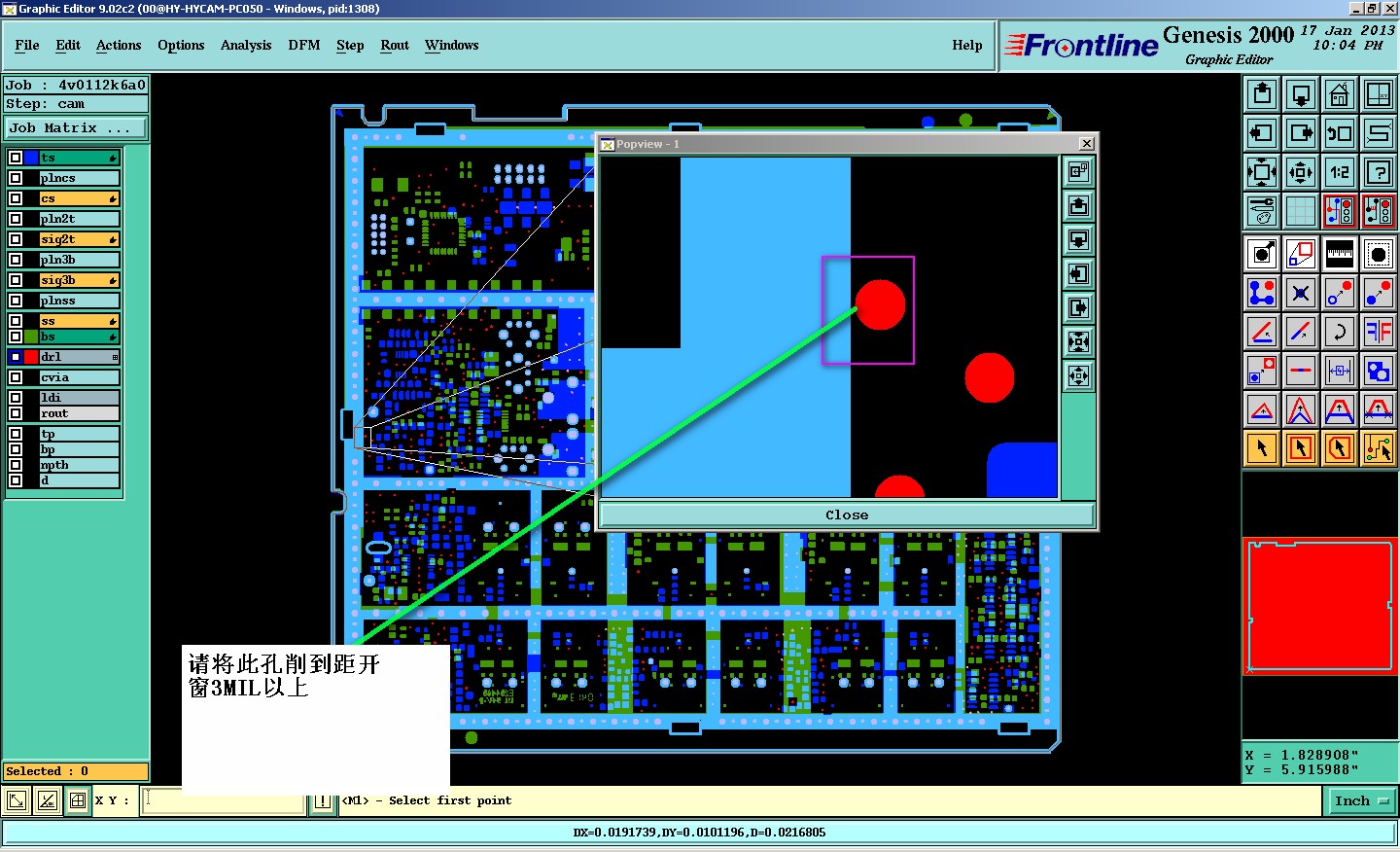The height and width of the screenshot is (852, 1400).
Task: Click the red board overview thumbnail
Action: click(1320, 606)
